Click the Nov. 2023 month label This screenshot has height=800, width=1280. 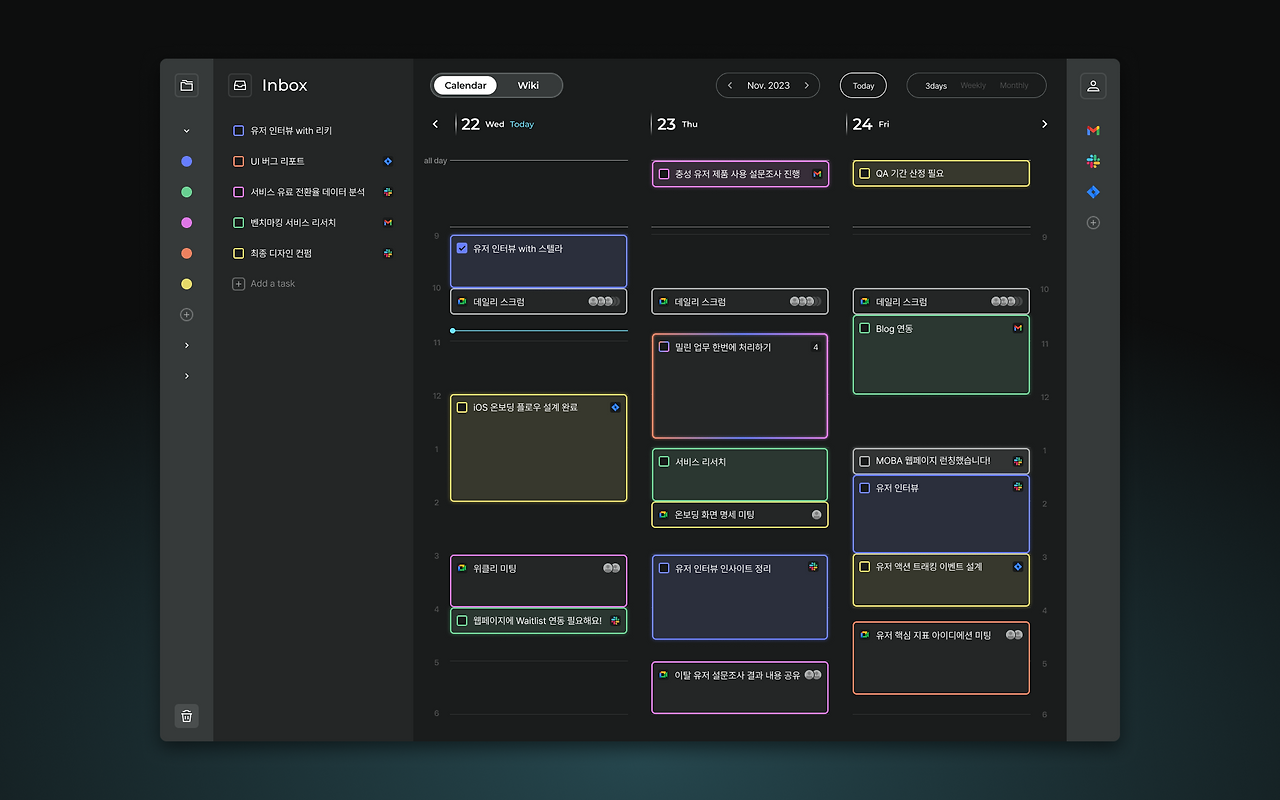coord(768,86)
